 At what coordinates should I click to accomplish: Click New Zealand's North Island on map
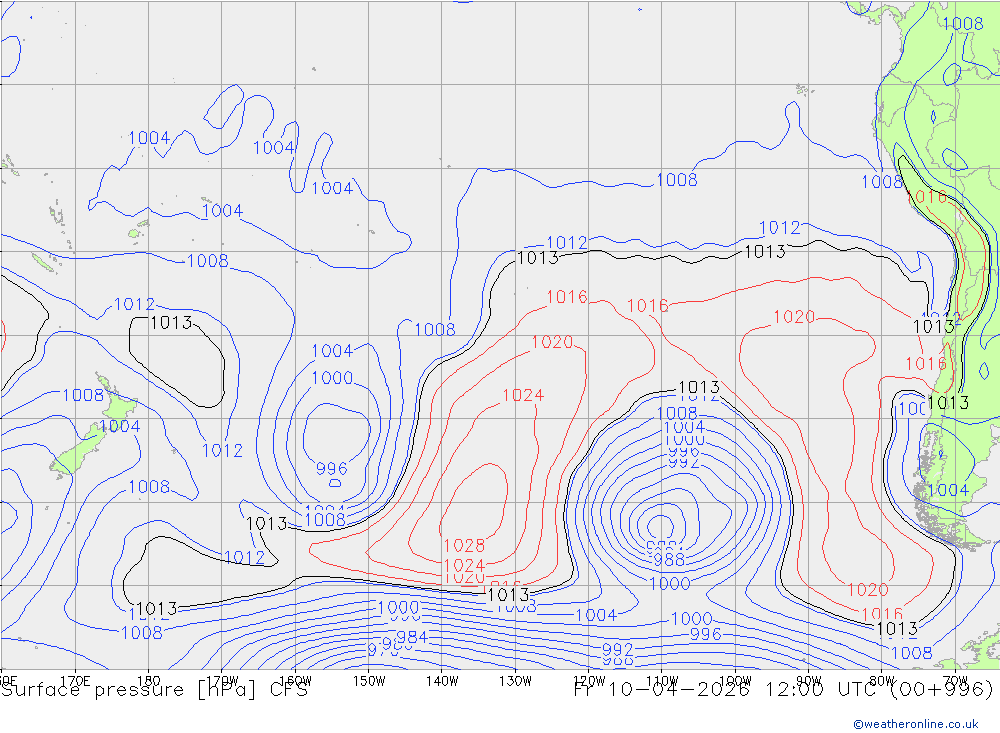(118, 409)
